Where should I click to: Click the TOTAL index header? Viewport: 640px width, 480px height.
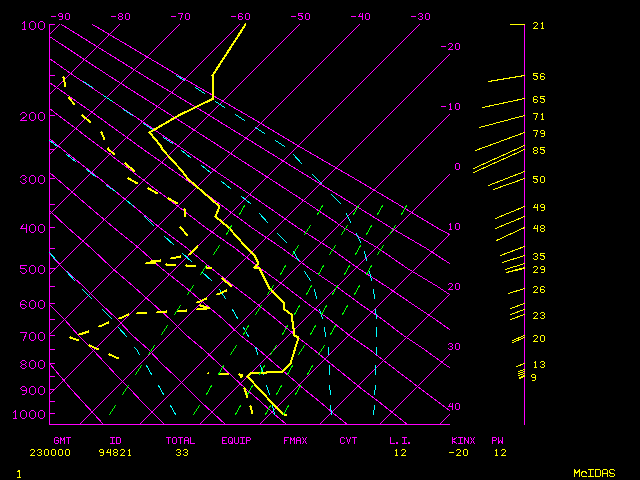(x=180, y=440)
